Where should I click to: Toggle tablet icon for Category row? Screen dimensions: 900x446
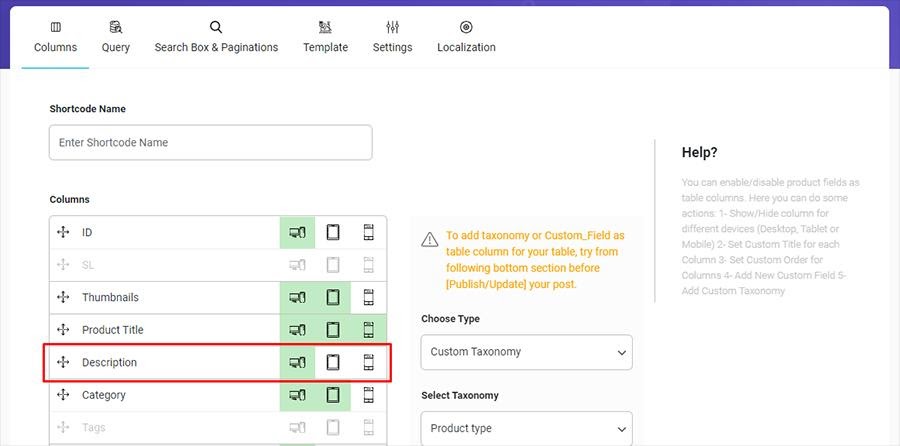point(333,395)
